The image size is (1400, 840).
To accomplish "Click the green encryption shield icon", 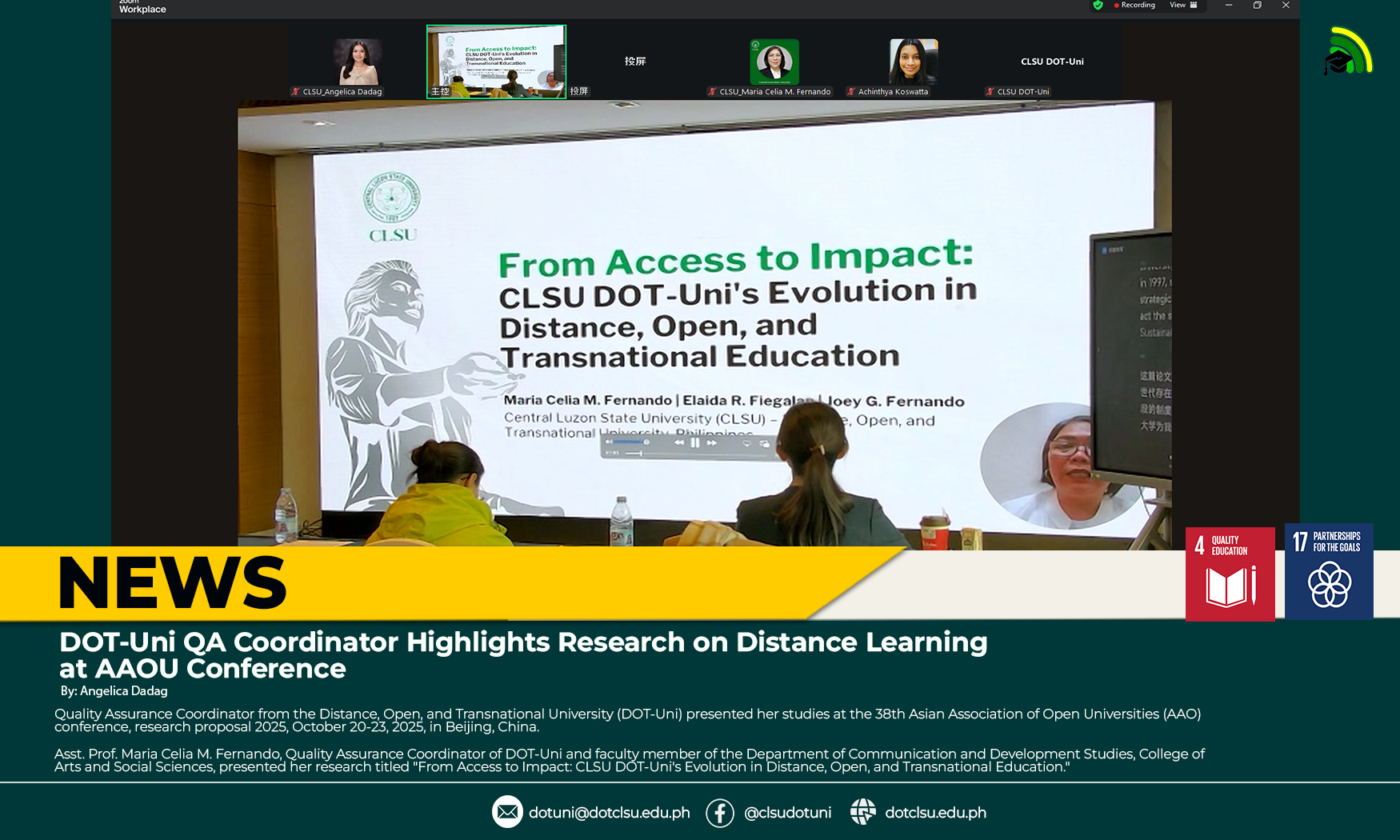I will pos(1098,5).
